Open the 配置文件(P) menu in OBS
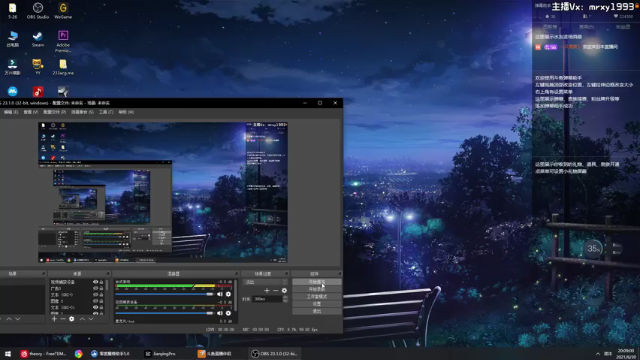The image size is (640, 360). pyautogui.click(x=54, y=112)
